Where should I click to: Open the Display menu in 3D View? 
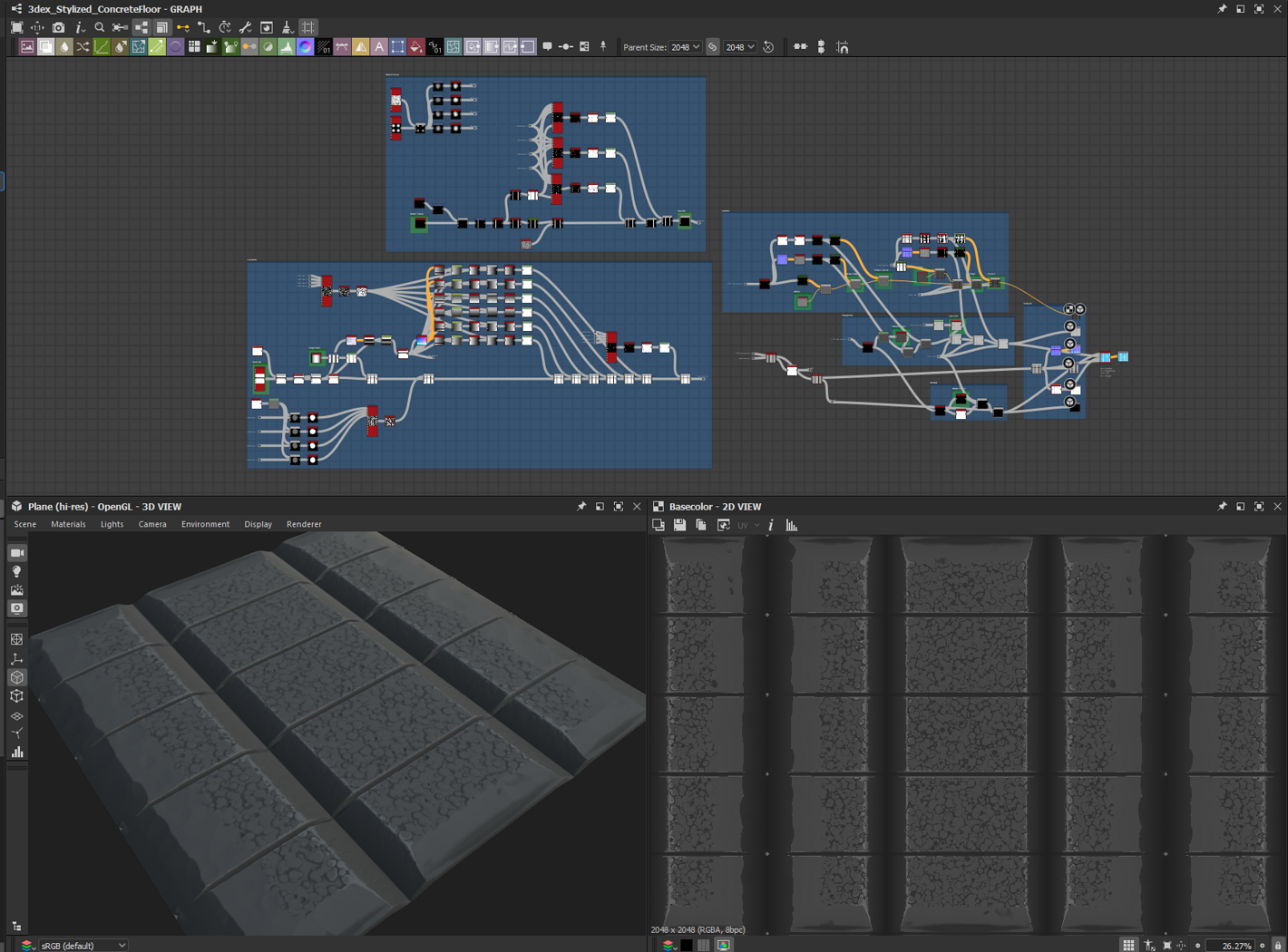[x=258, y=524]
